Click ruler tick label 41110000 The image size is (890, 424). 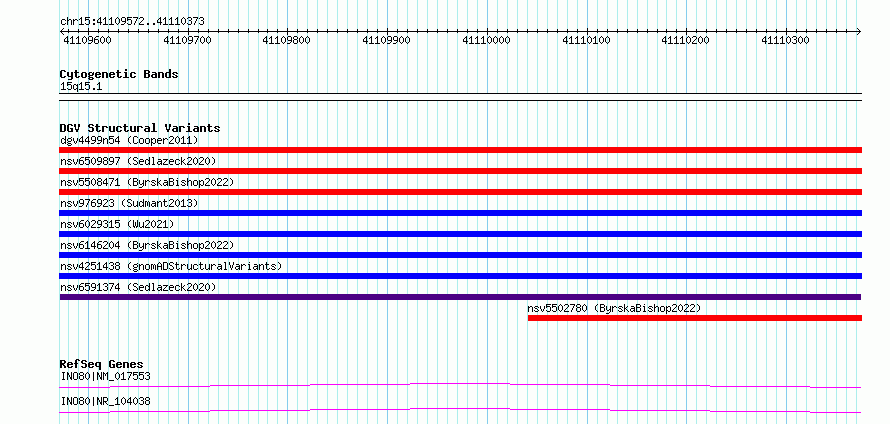[486, 40]
